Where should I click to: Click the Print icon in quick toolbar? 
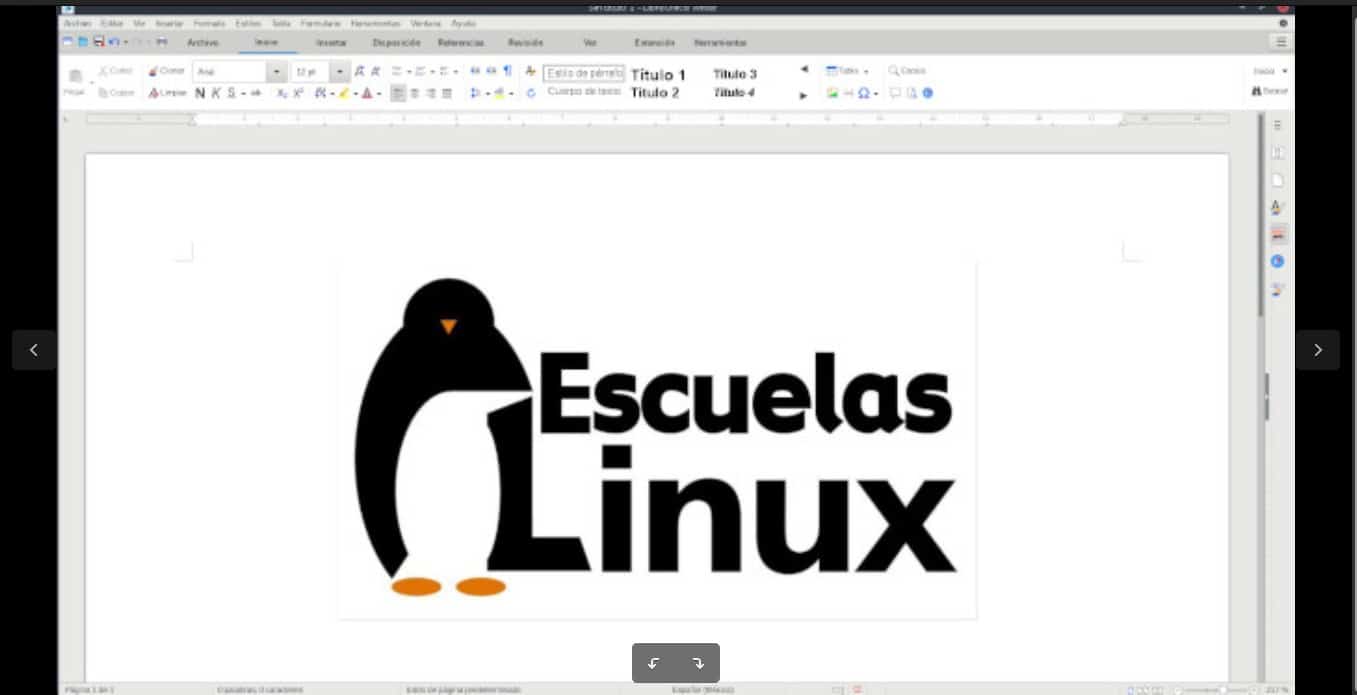click(162, 42)
